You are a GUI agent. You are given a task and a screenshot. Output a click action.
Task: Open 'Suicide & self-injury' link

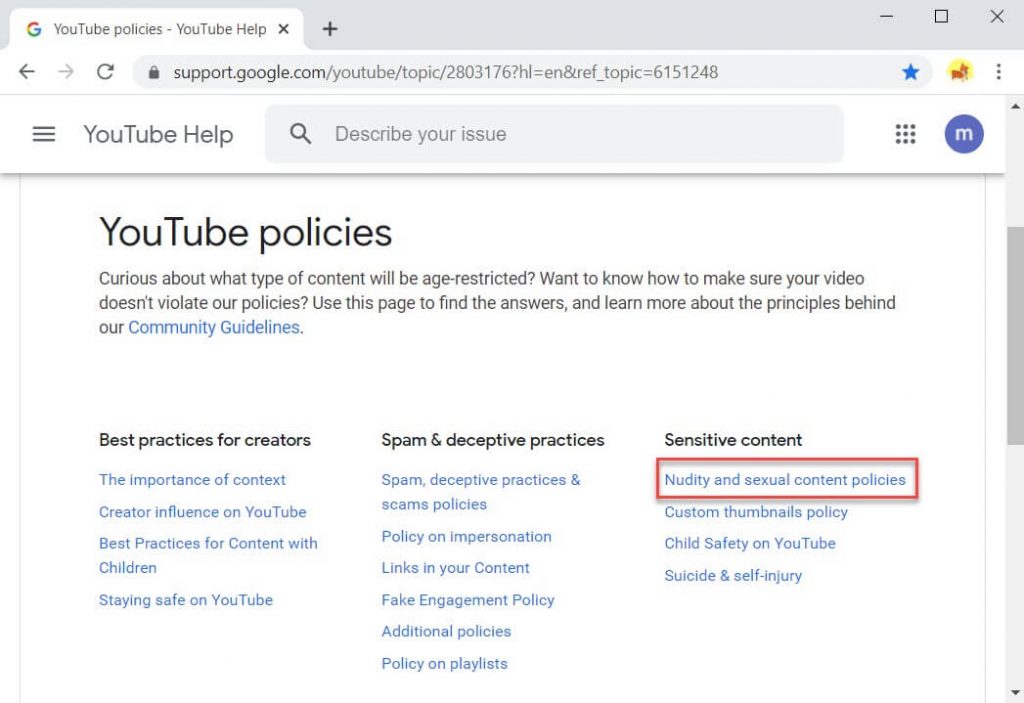tap(733, 576)
